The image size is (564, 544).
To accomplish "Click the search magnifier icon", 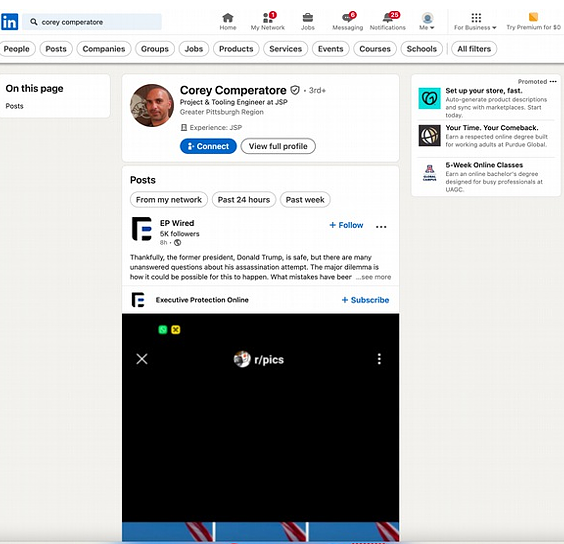I will point(33,22).
